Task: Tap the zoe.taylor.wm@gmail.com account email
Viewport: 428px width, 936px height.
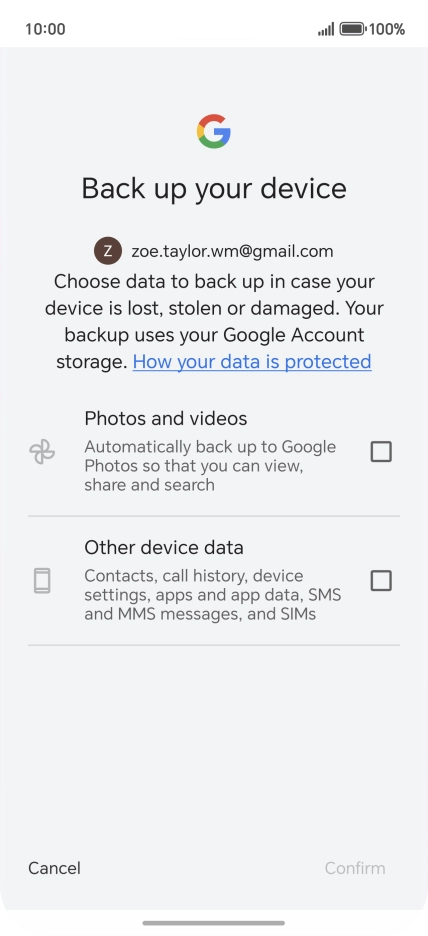Action: click(x=232, y=251)
